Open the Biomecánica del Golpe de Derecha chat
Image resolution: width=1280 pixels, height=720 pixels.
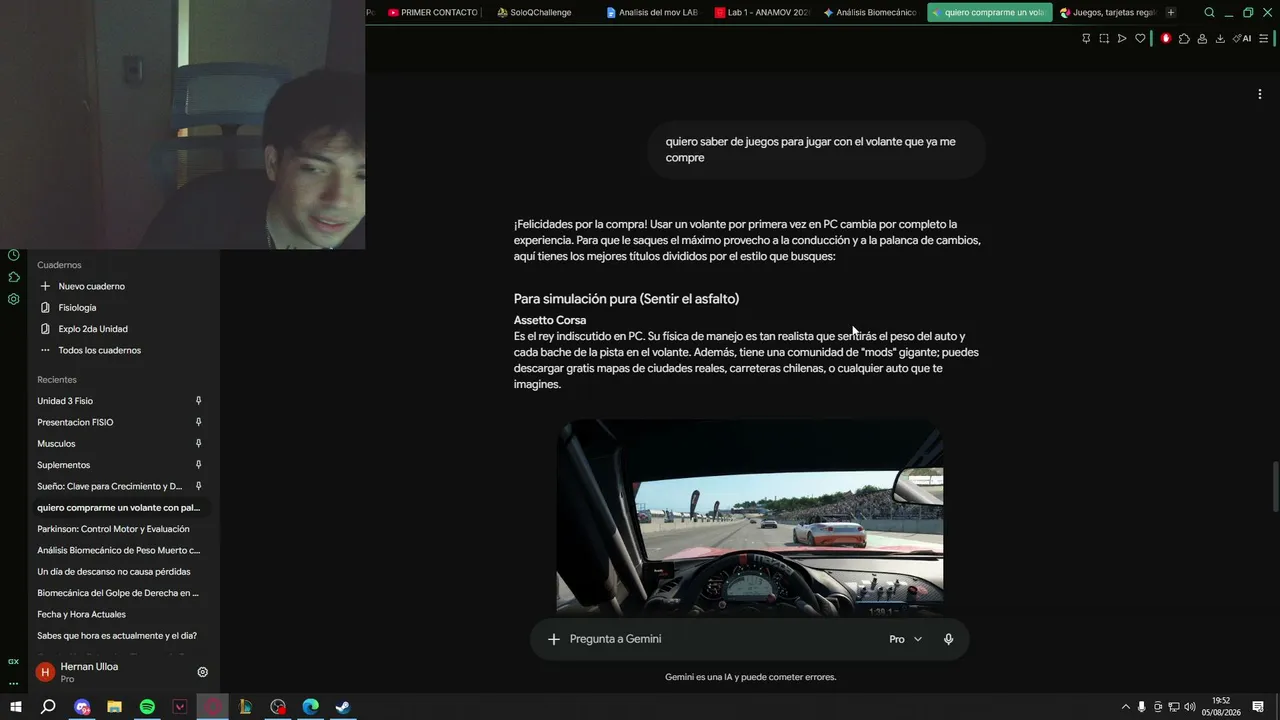pos(120,593)
